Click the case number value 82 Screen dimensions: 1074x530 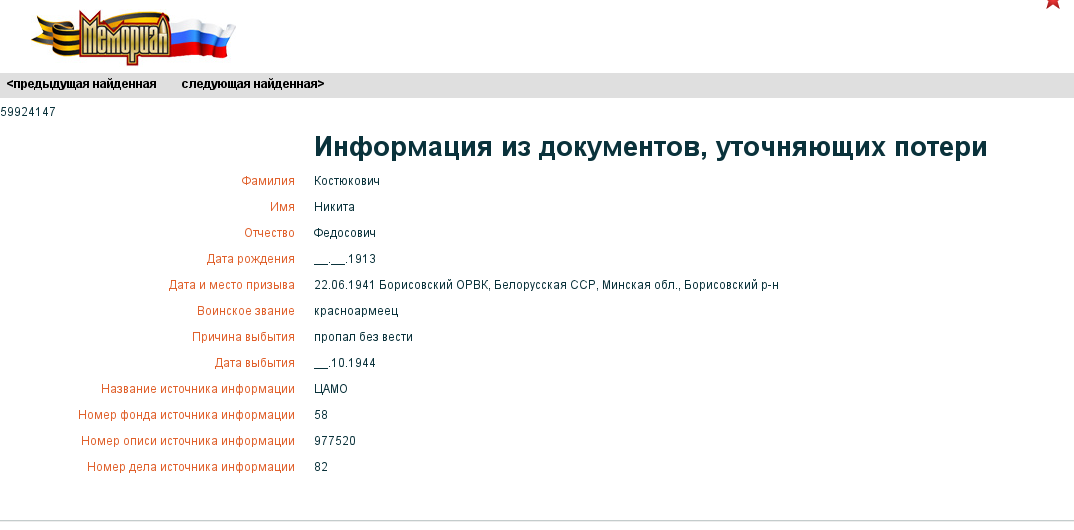[321, 467]
